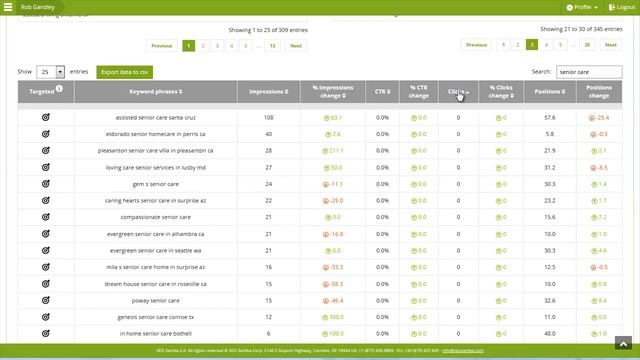Image resolution: width=640 pixels, height=360 pixels.
Task: Click target icon for mila s senior care home
Action: point(46,267)
